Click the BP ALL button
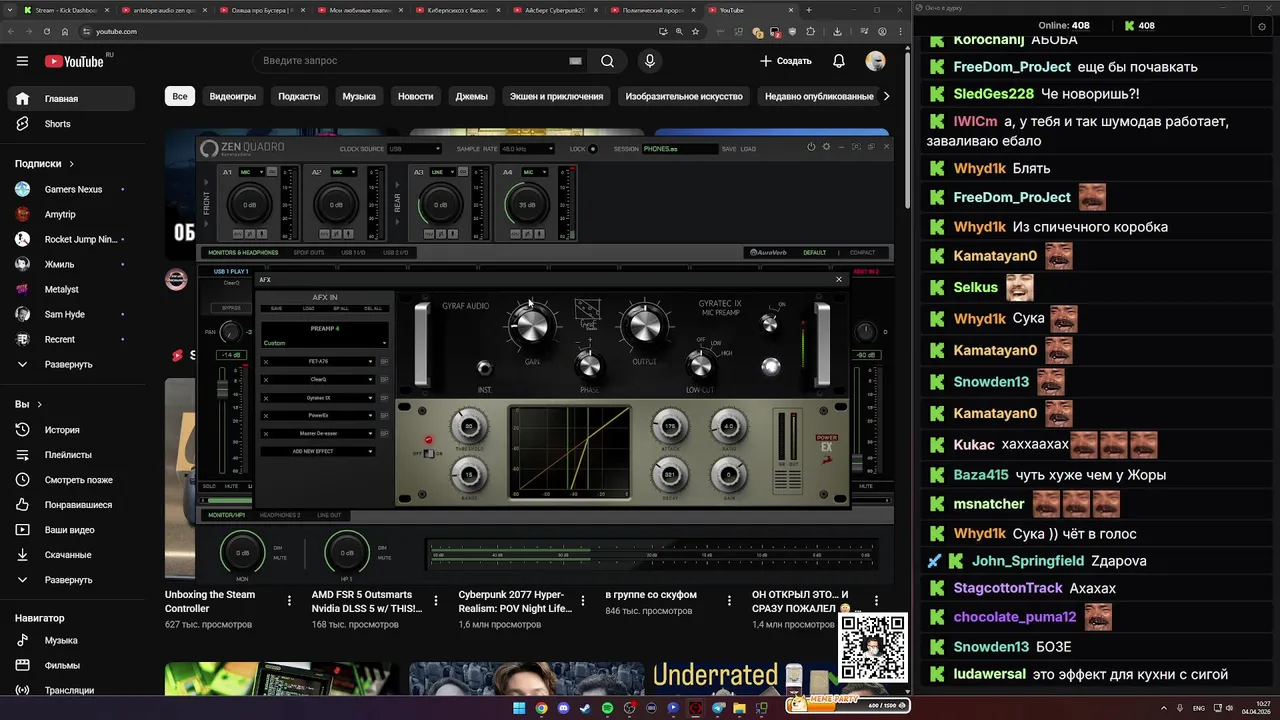Image resolution: width=1280 pixels, height=720 pixels. pos(341,308)
